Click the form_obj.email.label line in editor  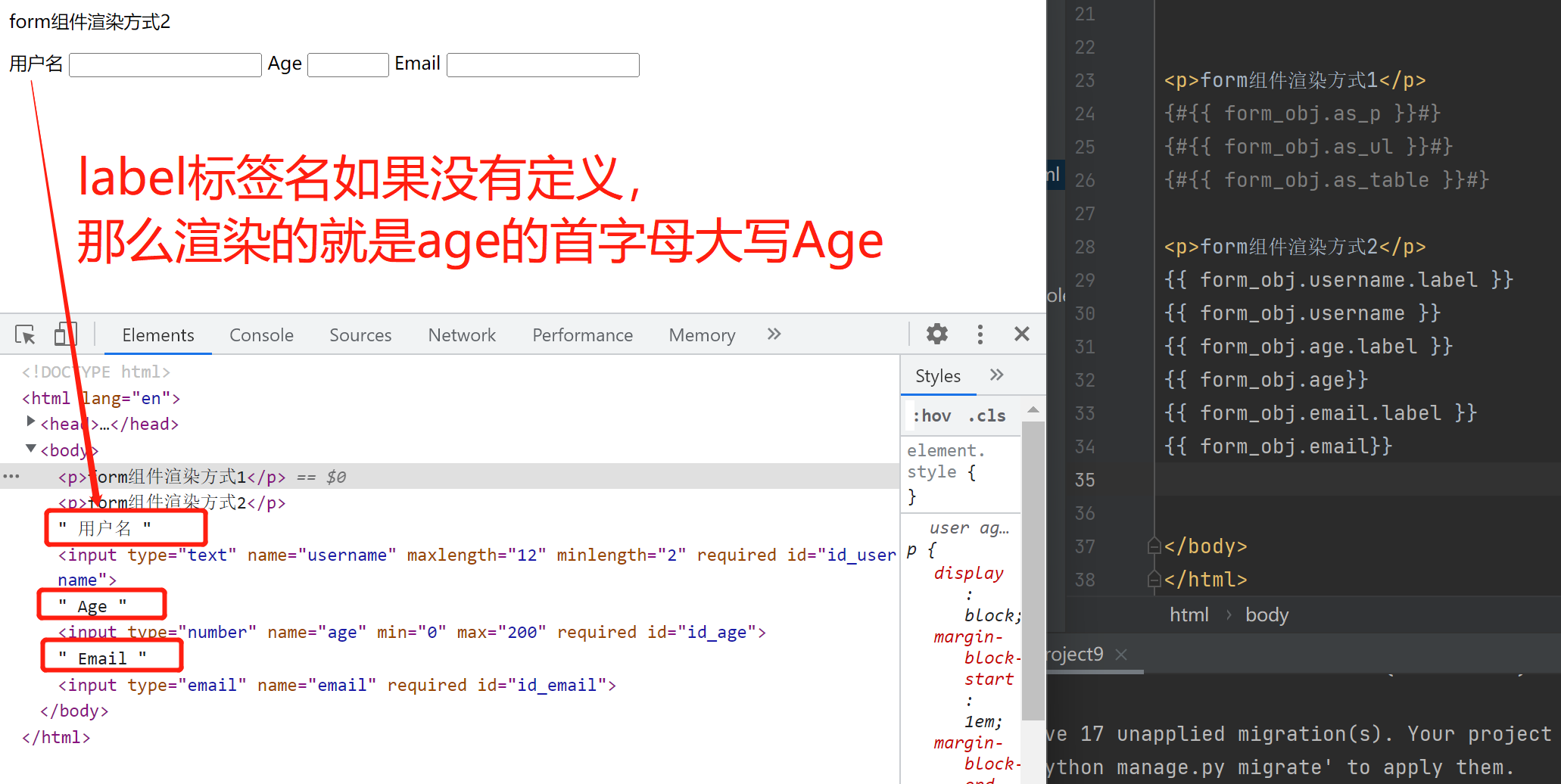tap(1320, 413)
